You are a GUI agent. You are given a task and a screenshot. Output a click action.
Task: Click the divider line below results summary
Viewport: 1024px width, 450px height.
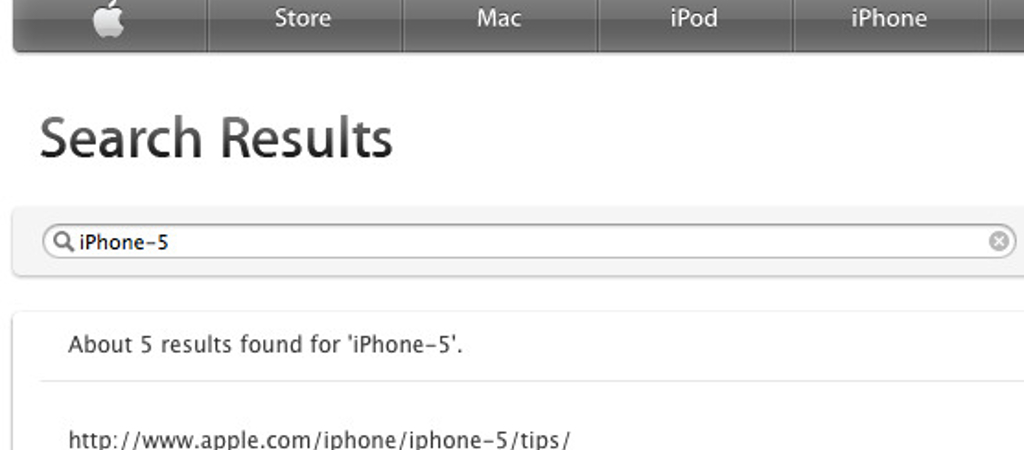coord(532,381)
